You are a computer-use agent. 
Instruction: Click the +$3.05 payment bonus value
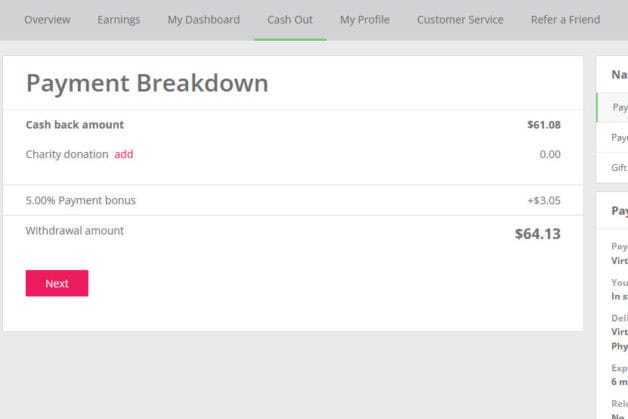(543, 201)
